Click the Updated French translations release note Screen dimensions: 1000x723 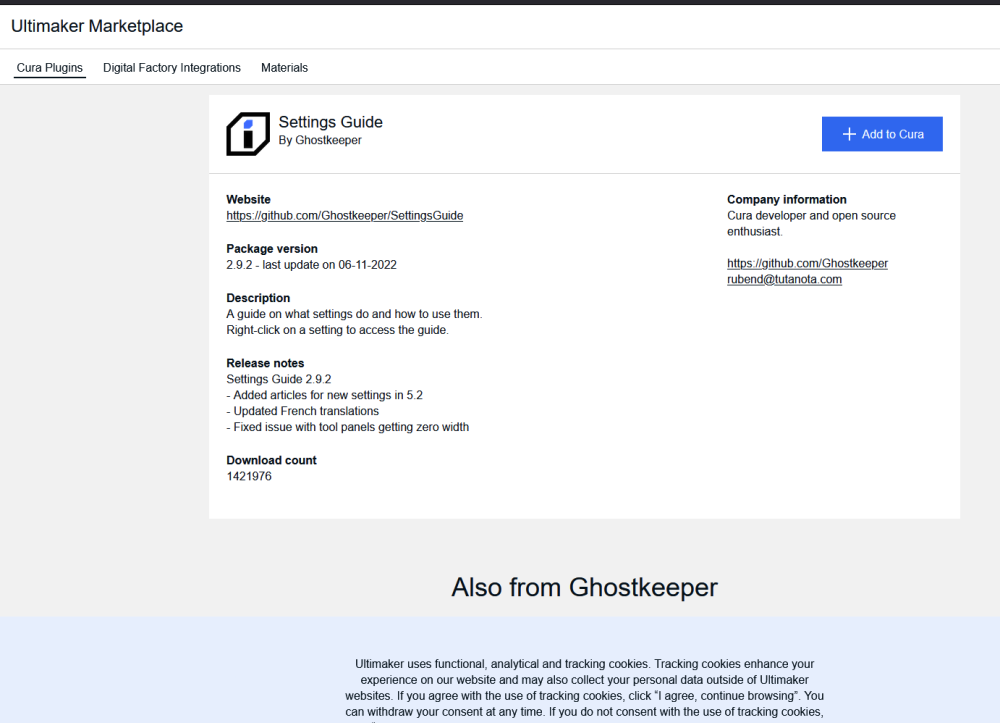tap(303, 411)
